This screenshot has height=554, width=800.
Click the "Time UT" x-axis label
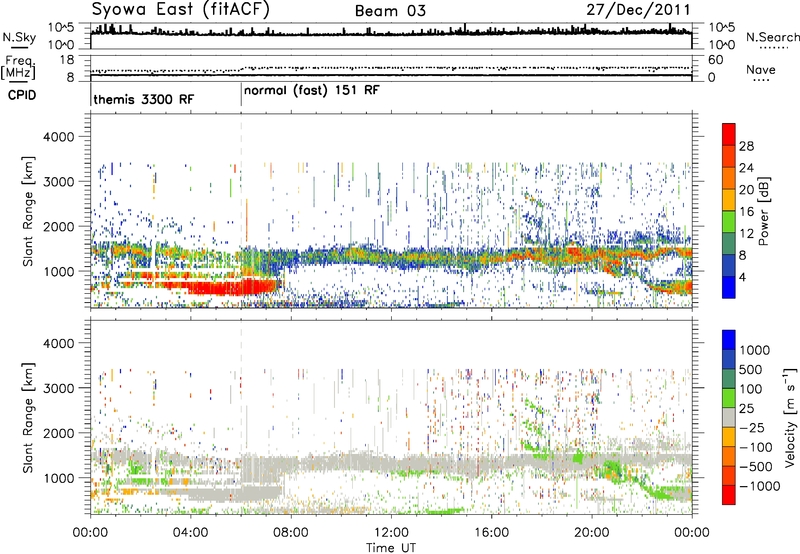(x=391, y=547)
